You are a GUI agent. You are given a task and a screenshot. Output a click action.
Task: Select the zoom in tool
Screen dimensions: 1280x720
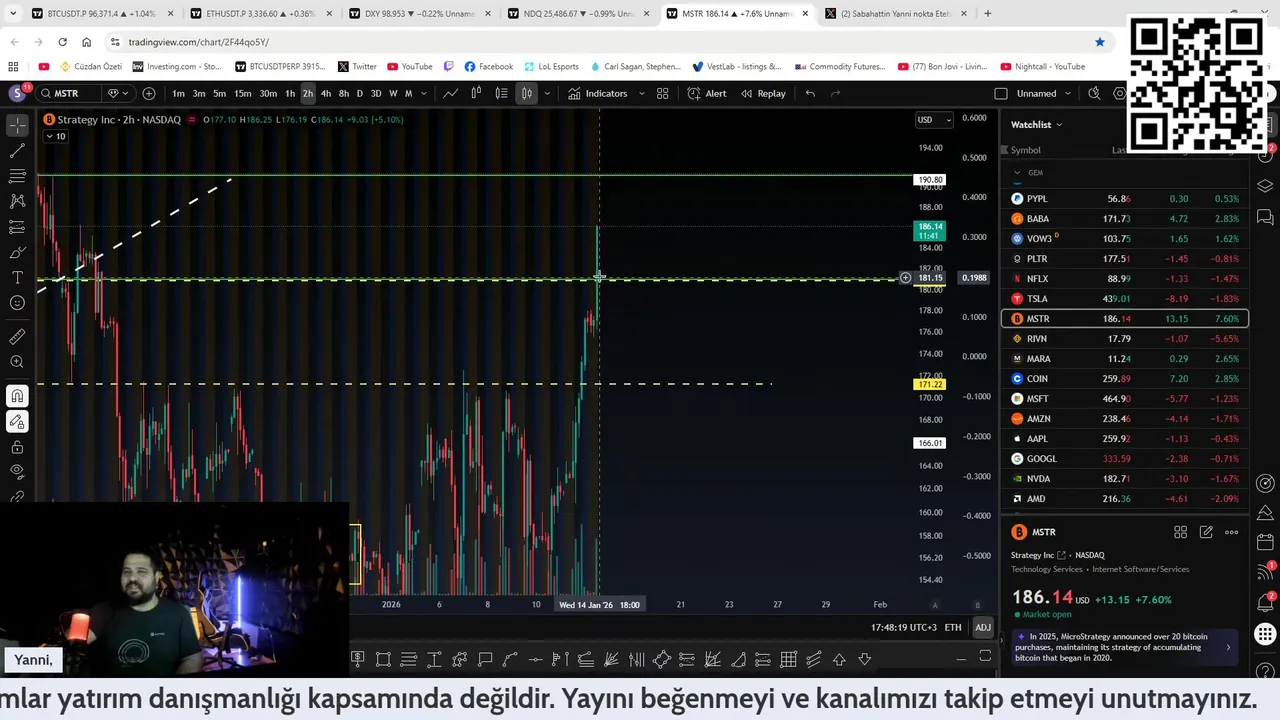coord(17,362)
